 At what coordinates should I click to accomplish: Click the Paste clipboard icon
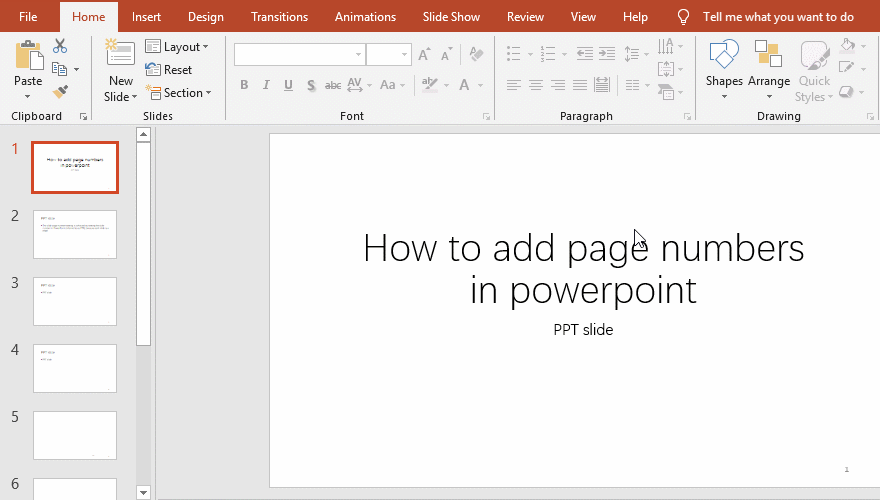(x=29, y=56)
